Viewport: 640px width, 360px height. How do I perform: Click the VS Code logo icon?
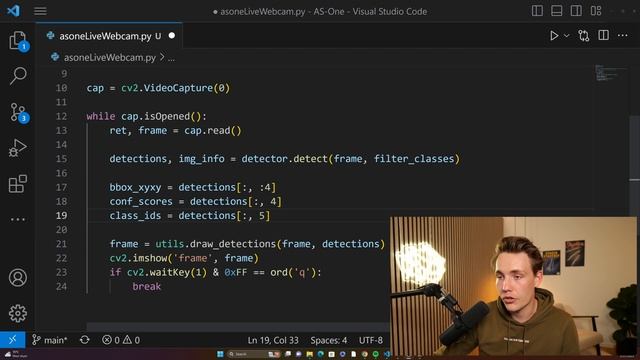[x=13, y=11]
